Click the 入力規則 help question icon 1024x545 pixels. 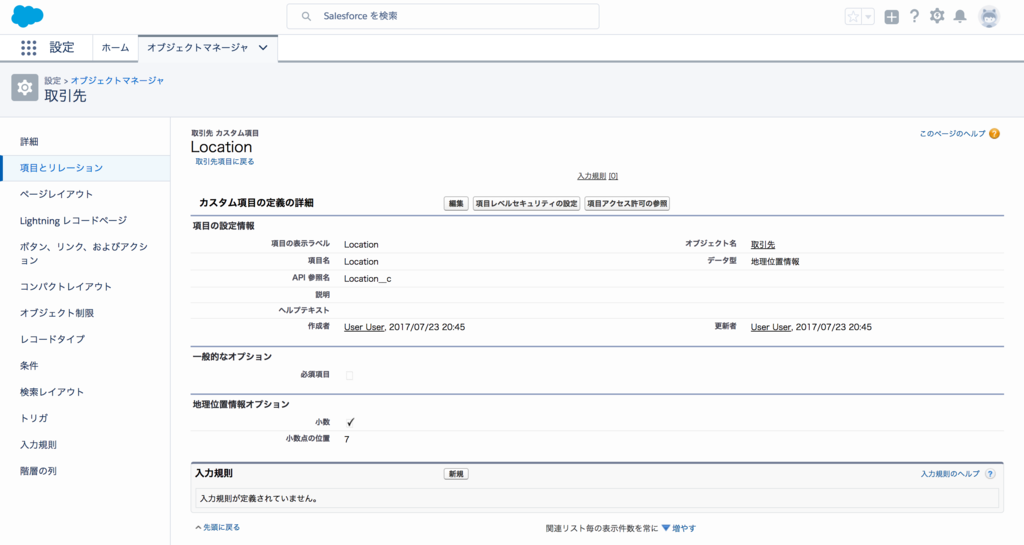click(x=990, y=474)
